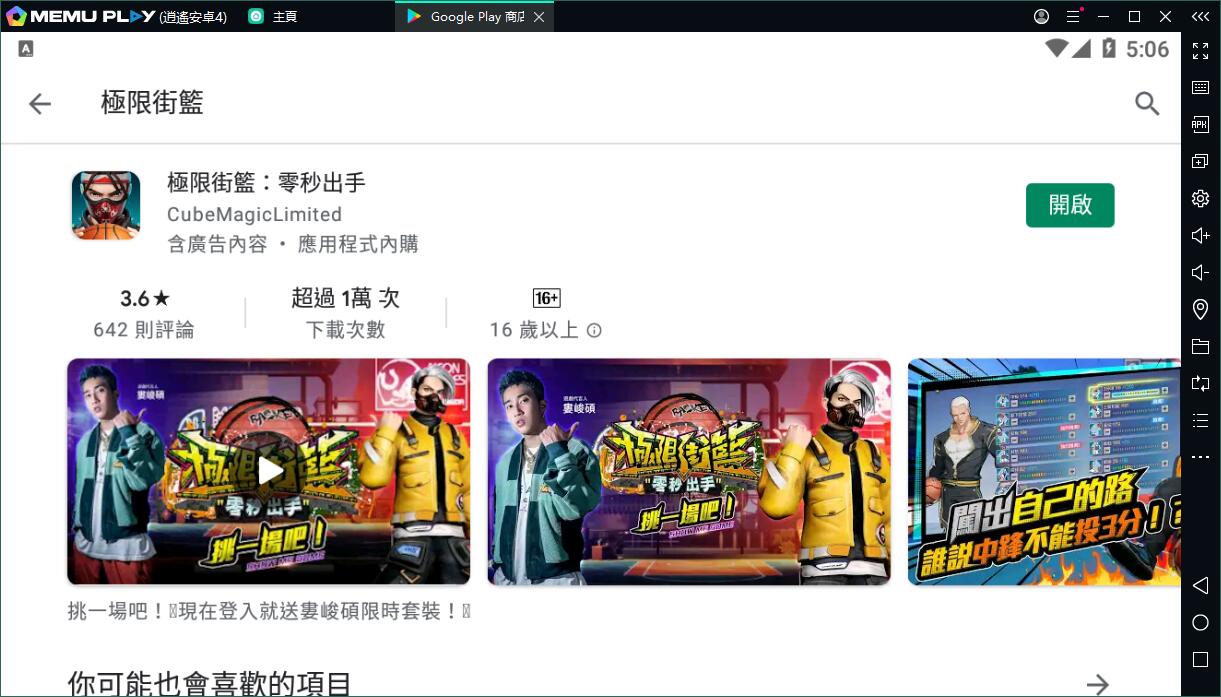The image size is (1221, 697).
Task: Expand the 你可能也會喜歡的項目 section arrow
Action: pyautogui.click(x=1098, y=684)
